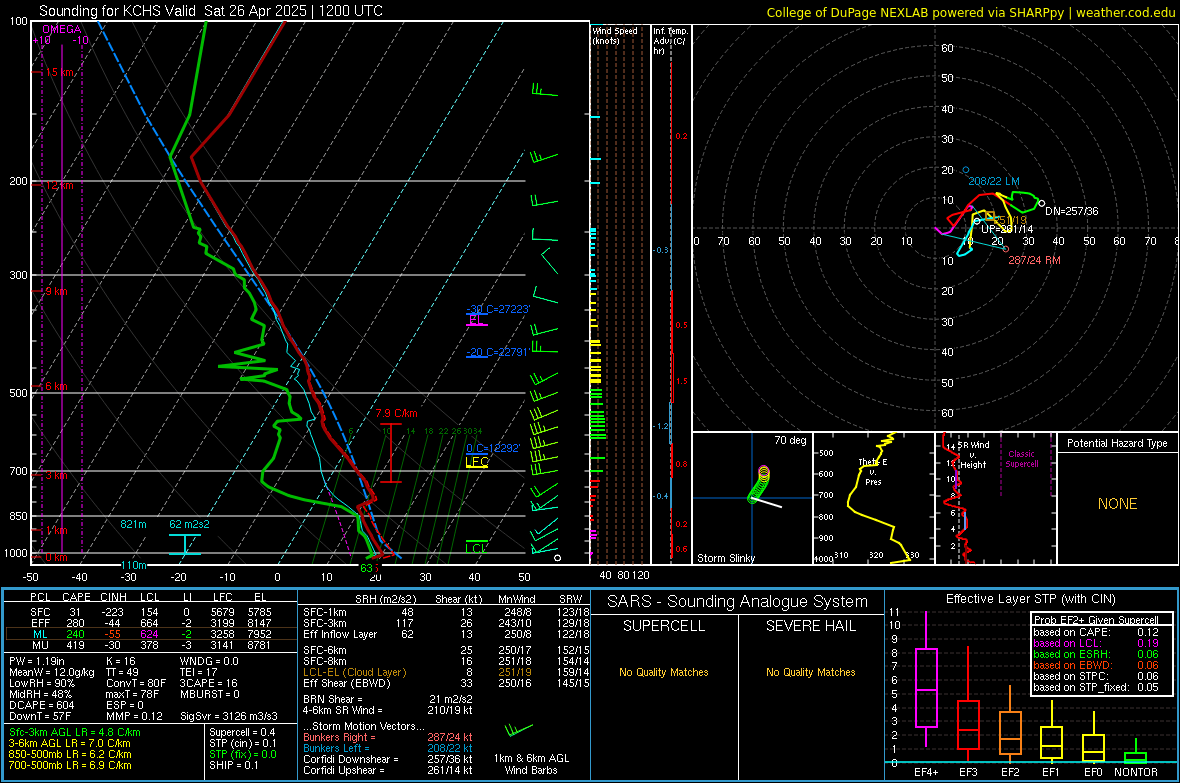Click the 'Supercell = 0.4' composite value
This screenshot has width=1180, height=783.
[x=242, y=732]
